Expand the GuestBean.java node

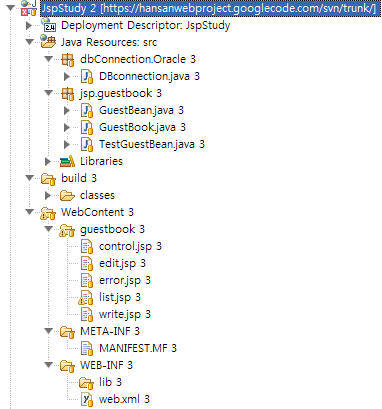pyautogui.click(x=67, y=110)
